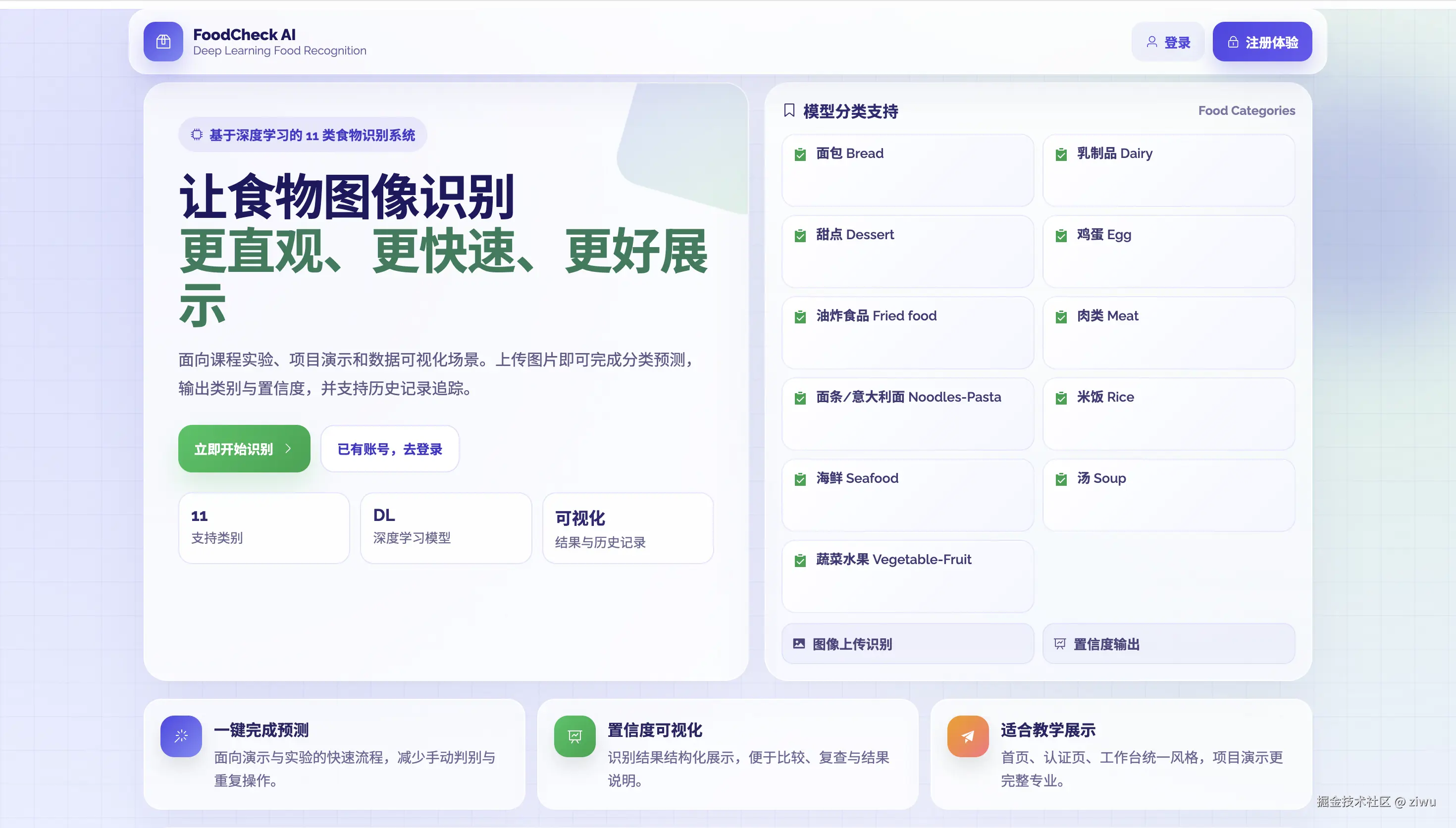Toggle the 蔬菜水果 Vegetable-Fruit checkbox
The image size is (1456, 828).
coord(800,560)
